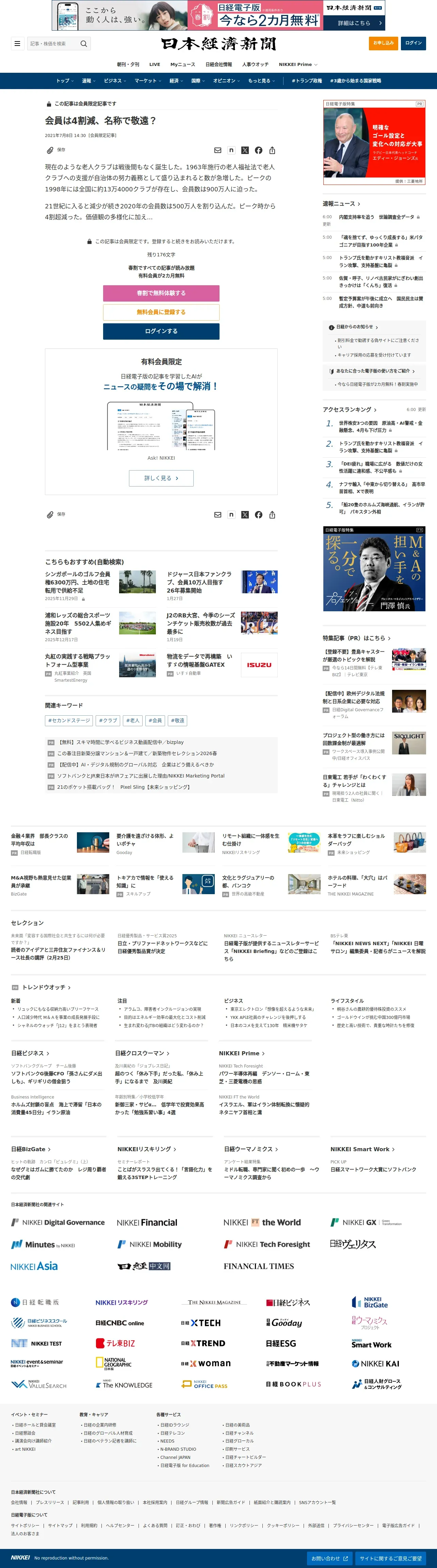Expand the トップ dropdown in the blue nav bar
This screenshot has width=437, height=1568.
65,80
